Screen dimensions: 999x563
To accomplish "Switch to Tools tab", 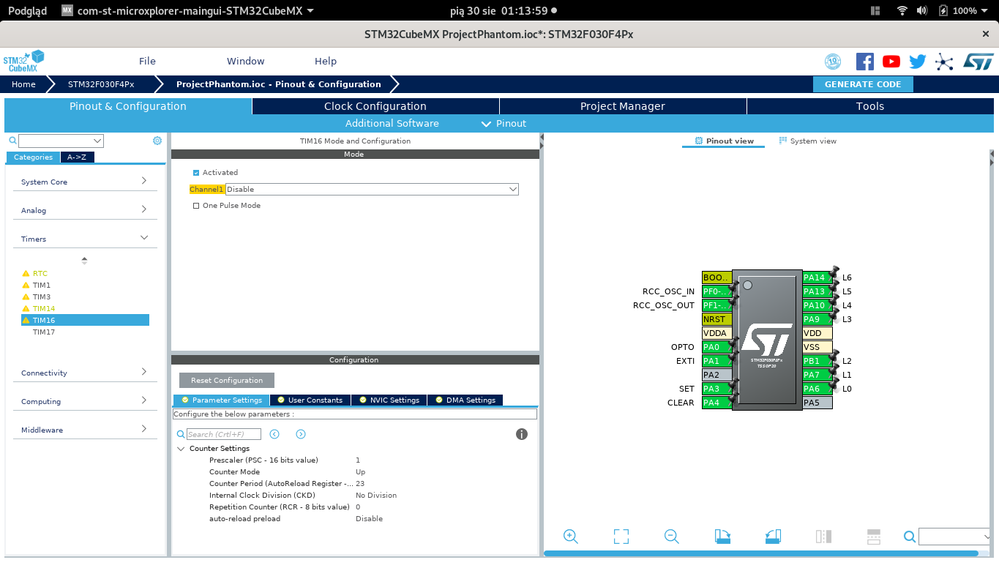I will click(x=870, y=106).
